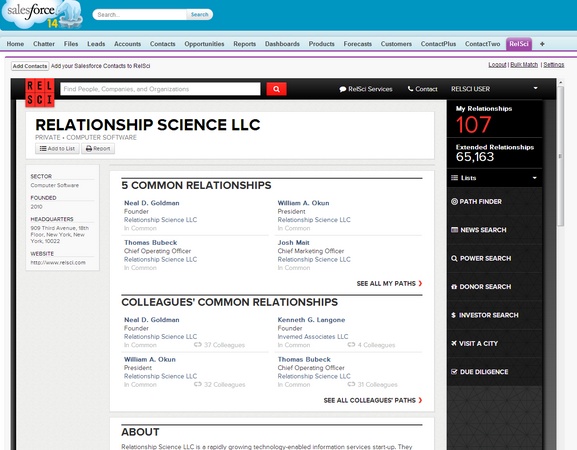This screenshot has height=450, width=577.
Task: Click the Power Search magnifier icon
Action: (454, 258)
